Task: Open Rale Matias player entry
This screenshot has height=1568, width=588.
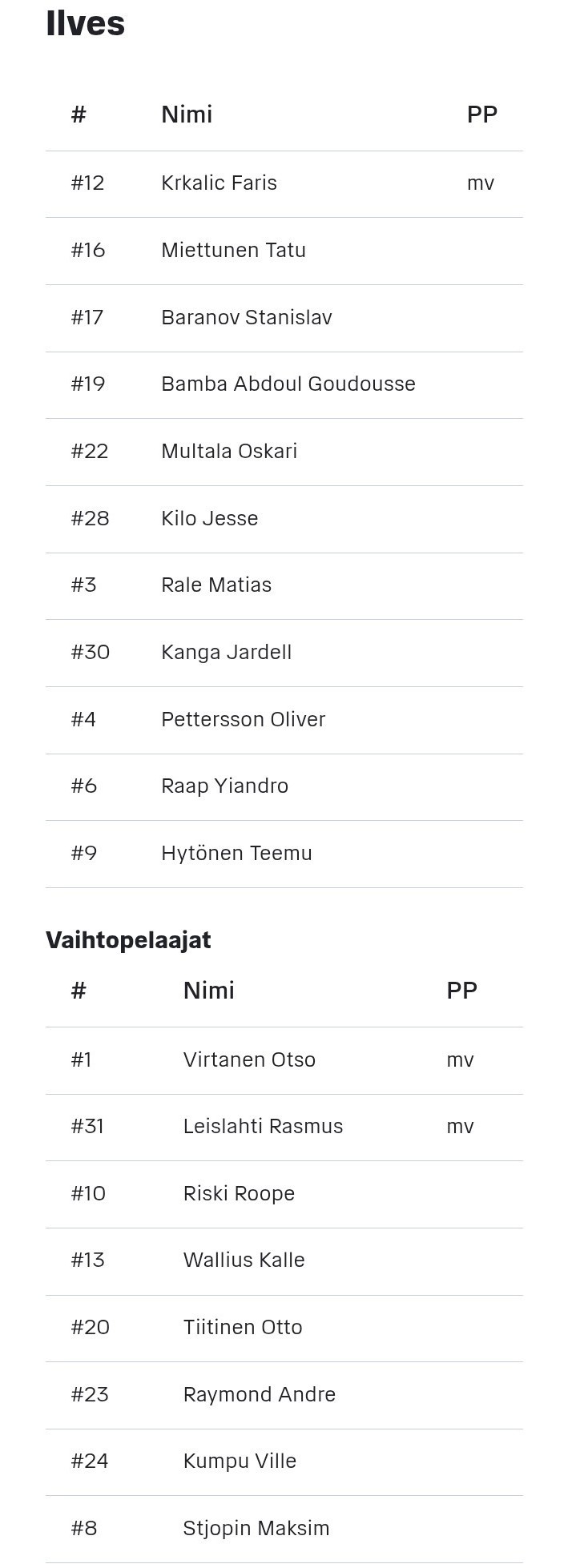Action: click(216, 585)
